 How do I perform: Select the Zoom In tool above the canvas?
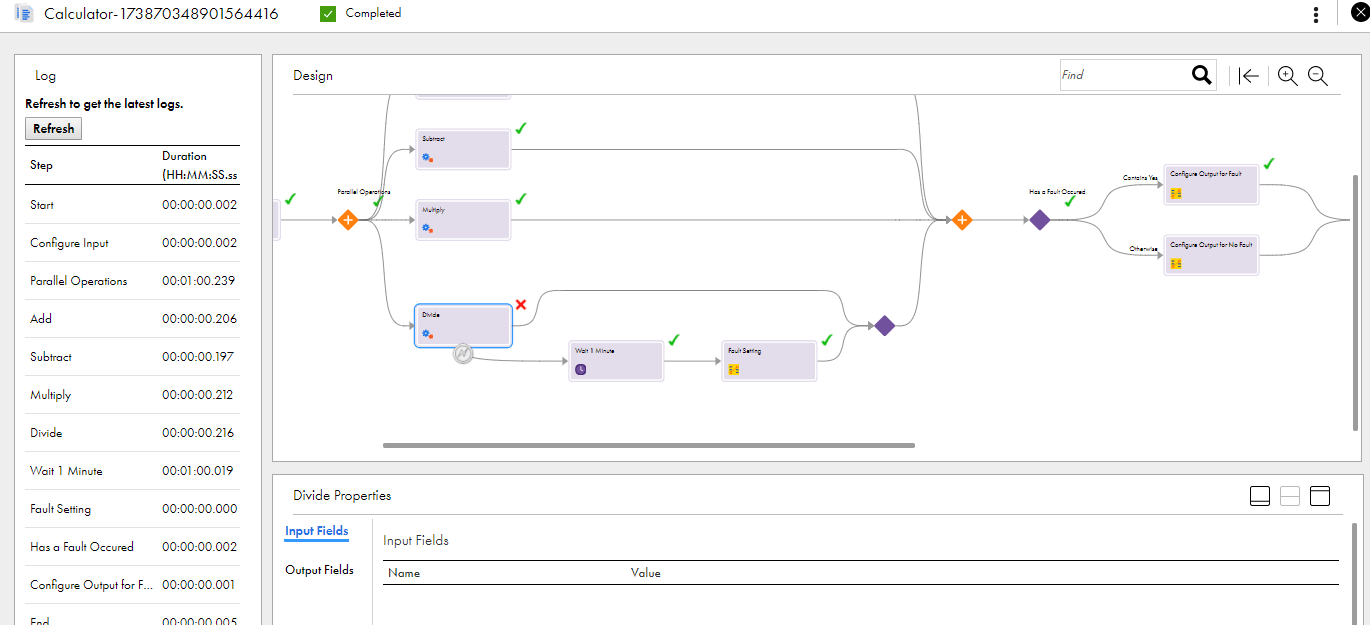pyautogui.click(x=1288, y=75)
